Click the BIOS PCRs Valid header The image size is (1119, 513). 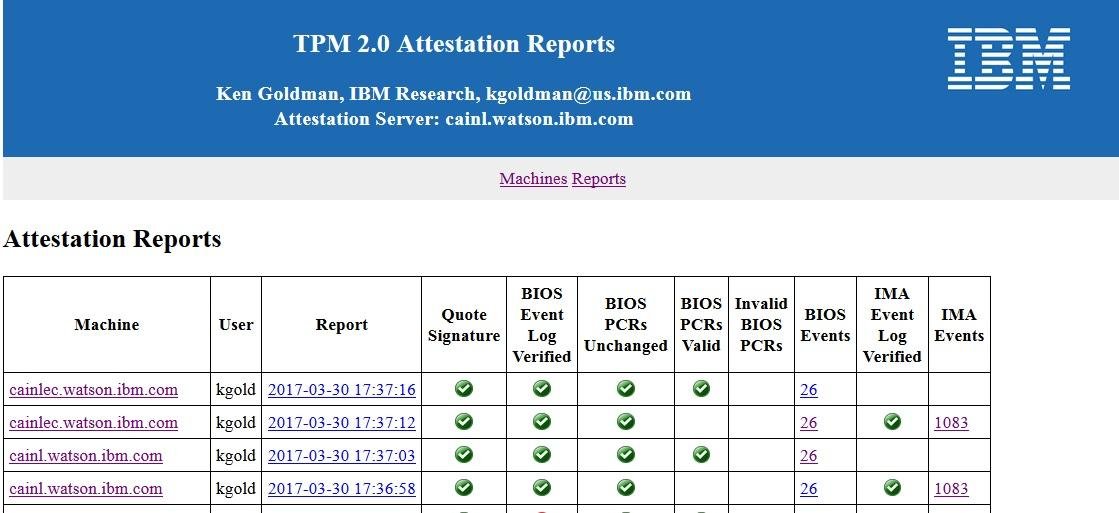(x=702, y=325)
